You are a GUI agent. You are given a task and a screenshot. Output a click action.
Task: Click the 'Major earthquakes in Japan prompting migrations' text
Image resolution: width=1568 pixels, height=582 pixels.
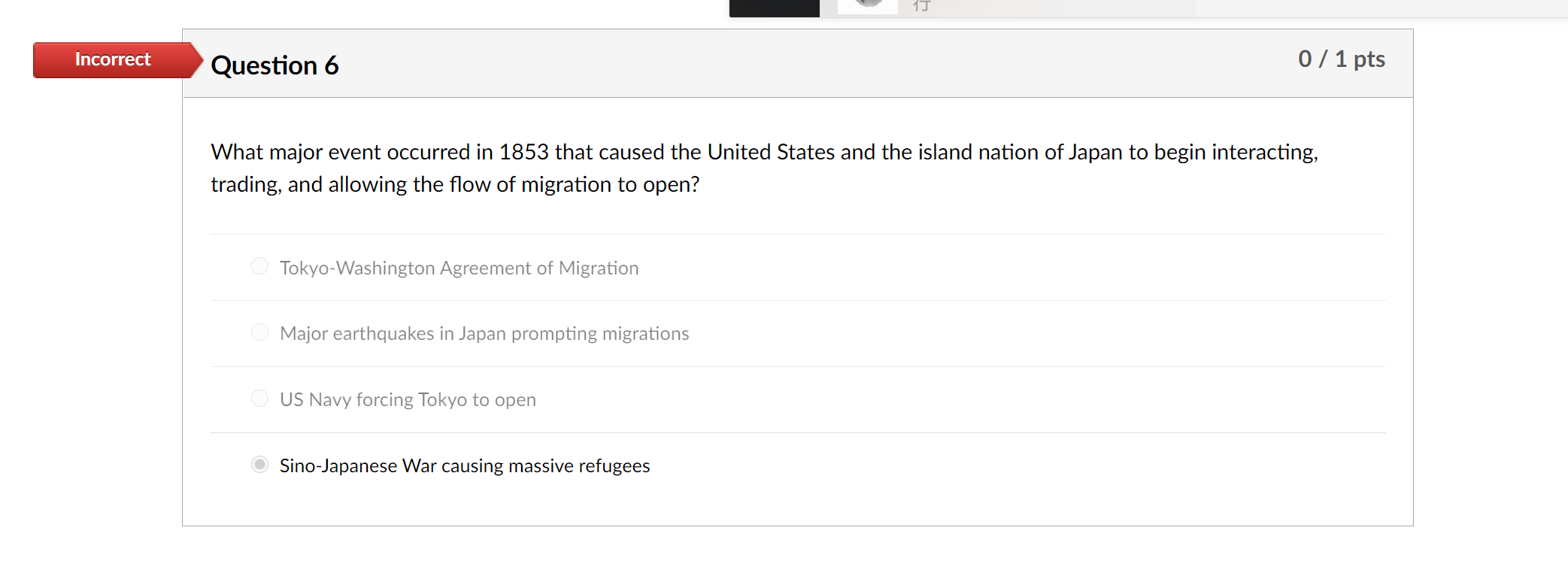click(484, 334)
